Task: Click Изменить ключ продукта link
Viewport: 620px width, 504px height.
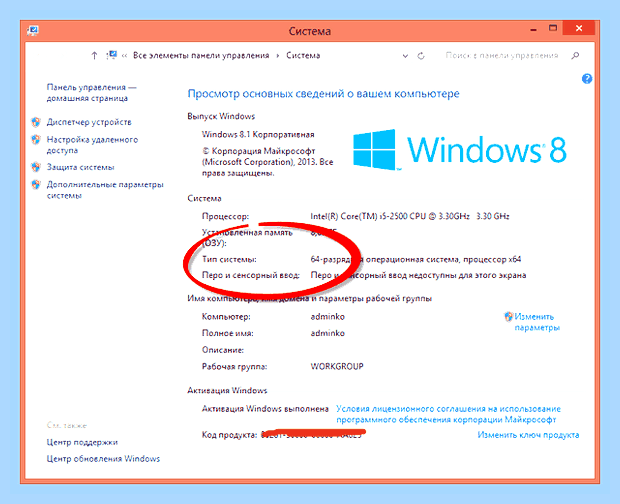Action: point(528,435)
